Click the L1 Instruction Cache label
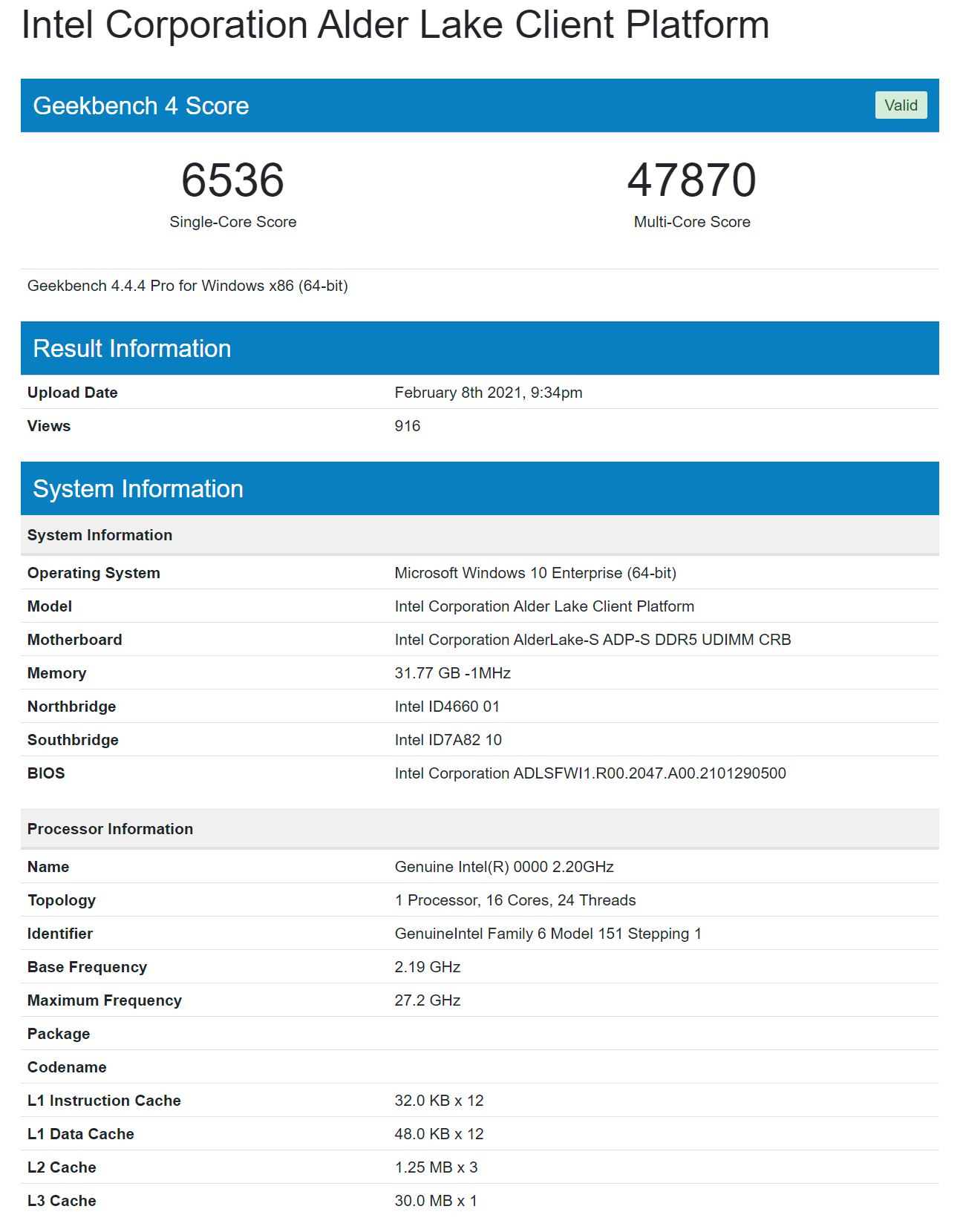This screenshot has height=1232, width=963. tap(104, 1101)
